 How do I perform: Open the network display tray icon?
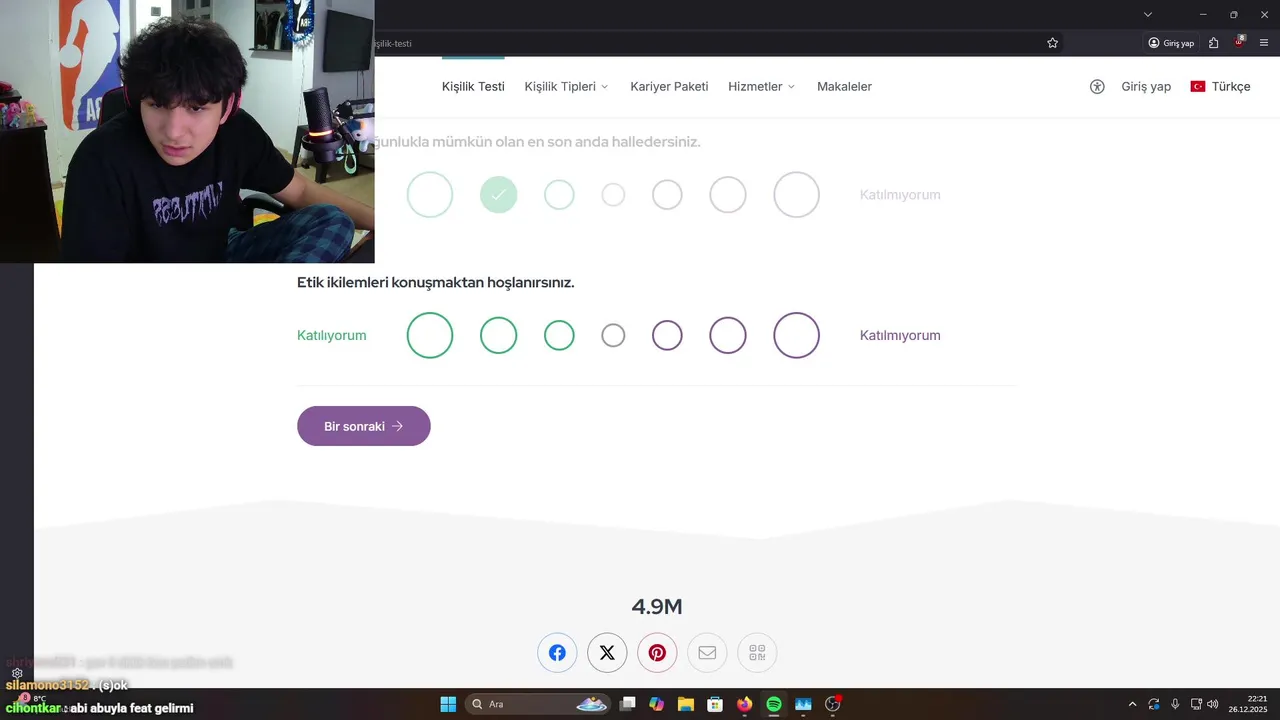1196,704
